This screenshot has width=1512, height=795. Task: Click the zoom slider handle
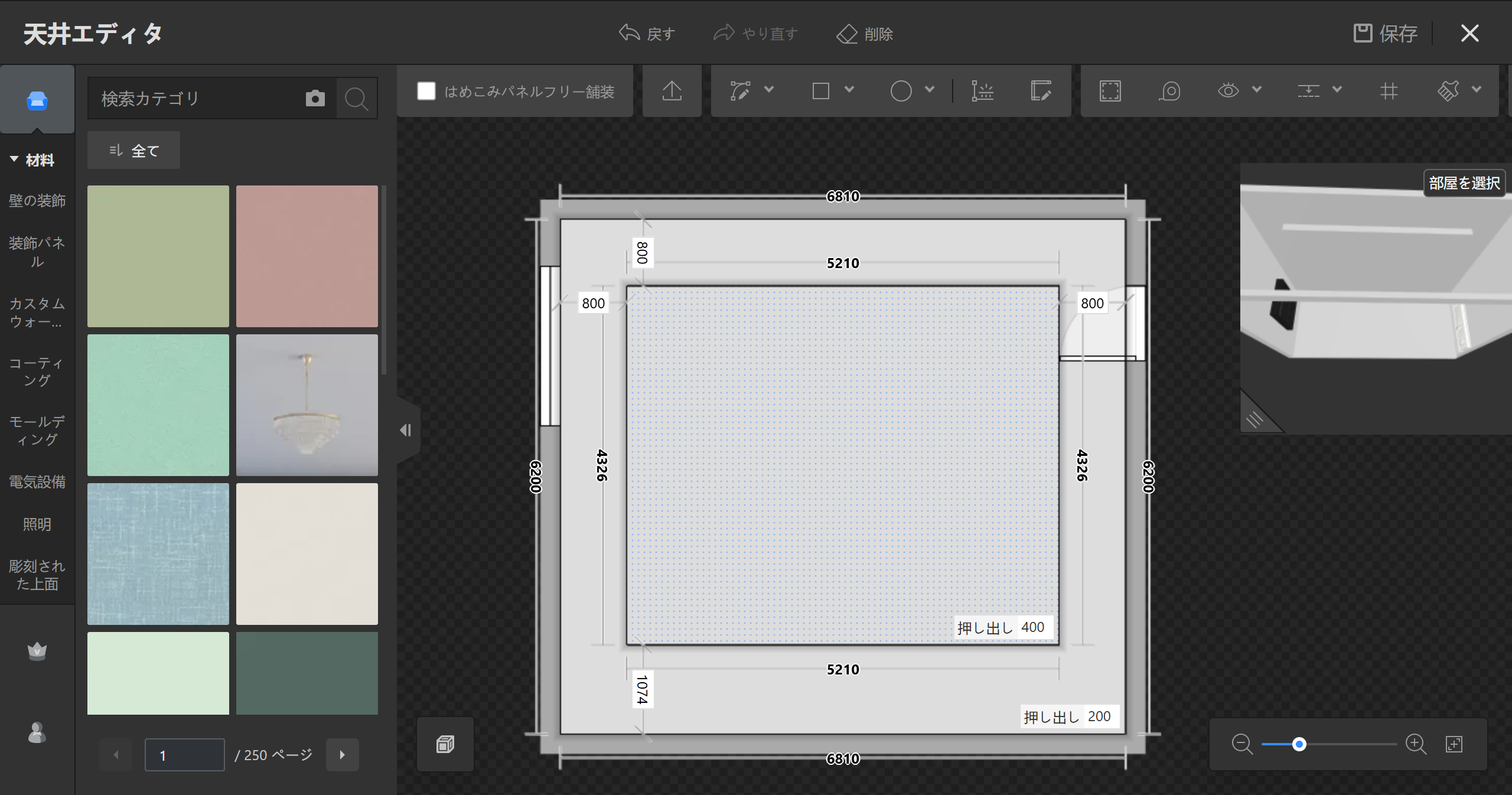tap(1299, 744)
